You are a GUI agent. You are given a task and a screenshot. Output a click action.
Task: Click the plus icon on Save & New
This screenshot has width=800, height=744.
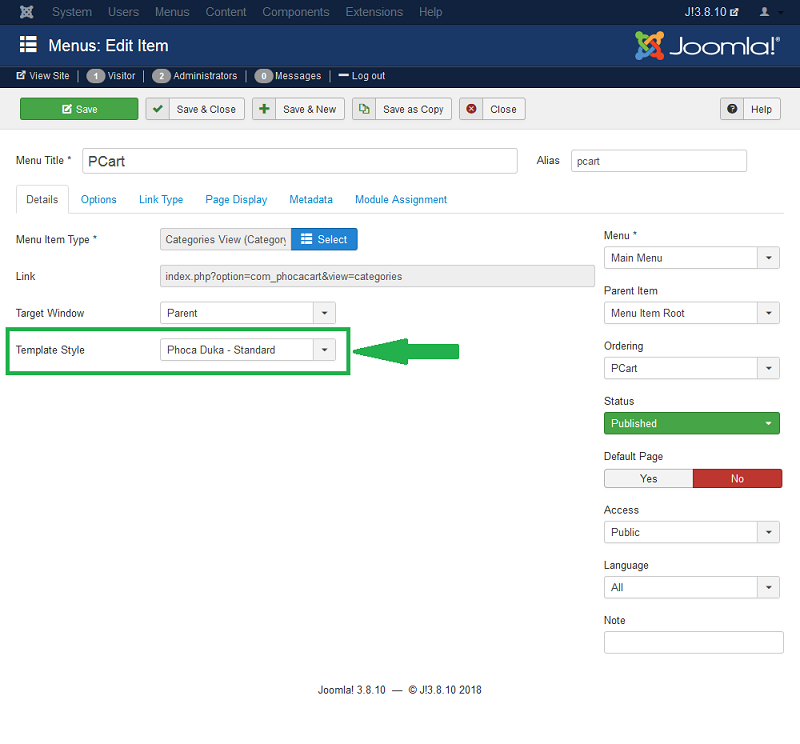point(264,109)
